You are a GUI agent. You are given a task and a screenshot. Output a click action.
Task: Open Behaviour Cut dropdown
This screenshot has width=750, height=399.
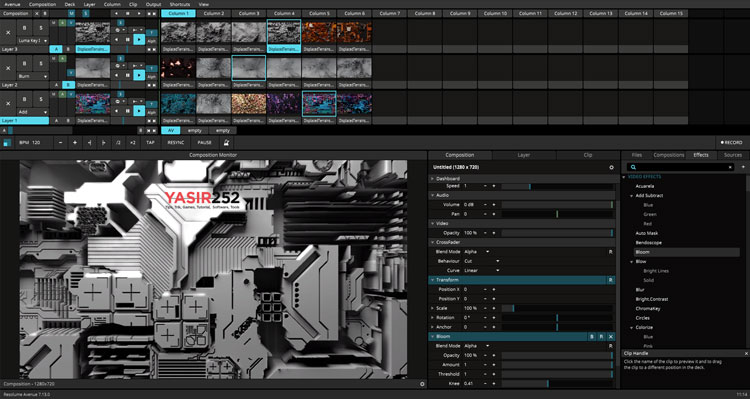tap(481, 261)
